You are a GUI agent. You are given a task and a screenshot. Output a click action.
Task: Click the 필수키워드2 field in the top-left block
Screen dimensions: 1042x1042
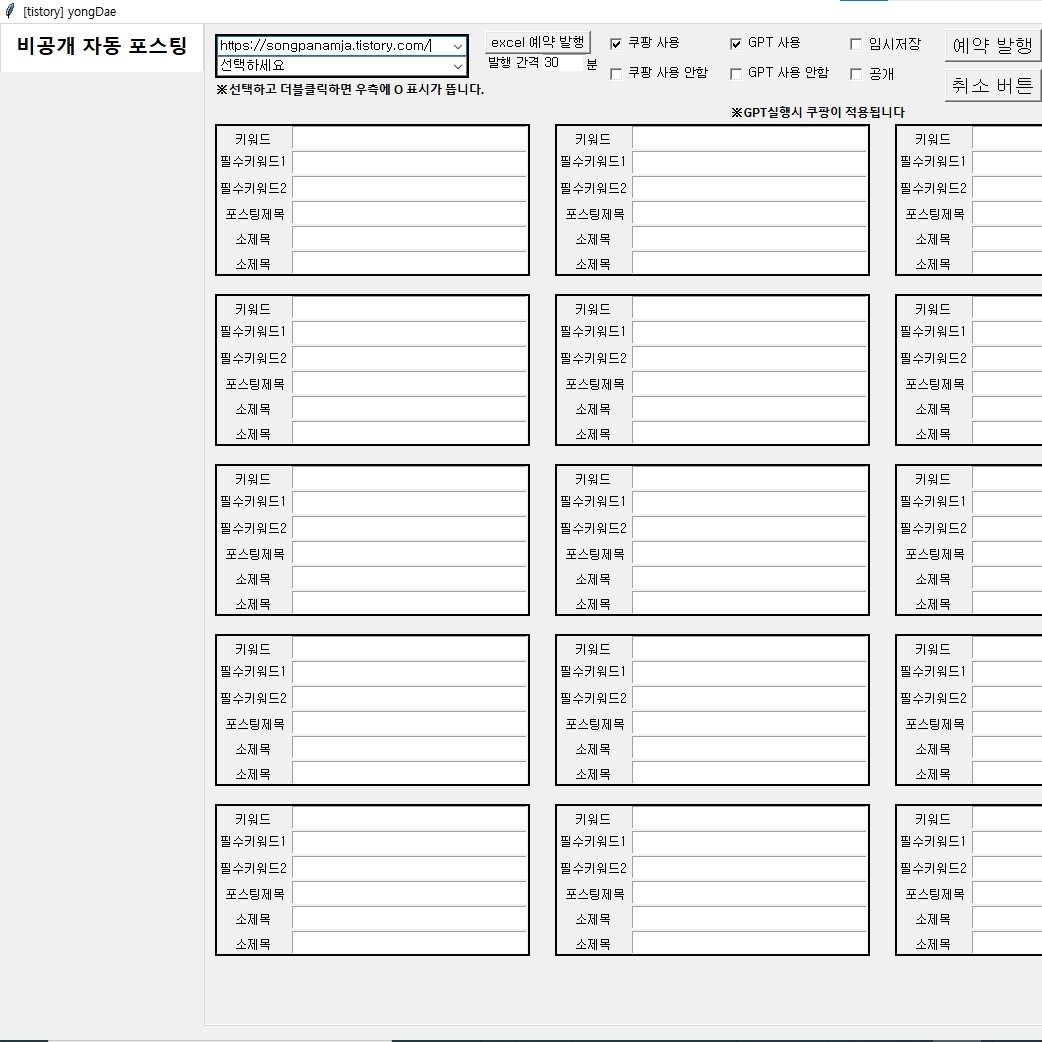coord(409,188)
